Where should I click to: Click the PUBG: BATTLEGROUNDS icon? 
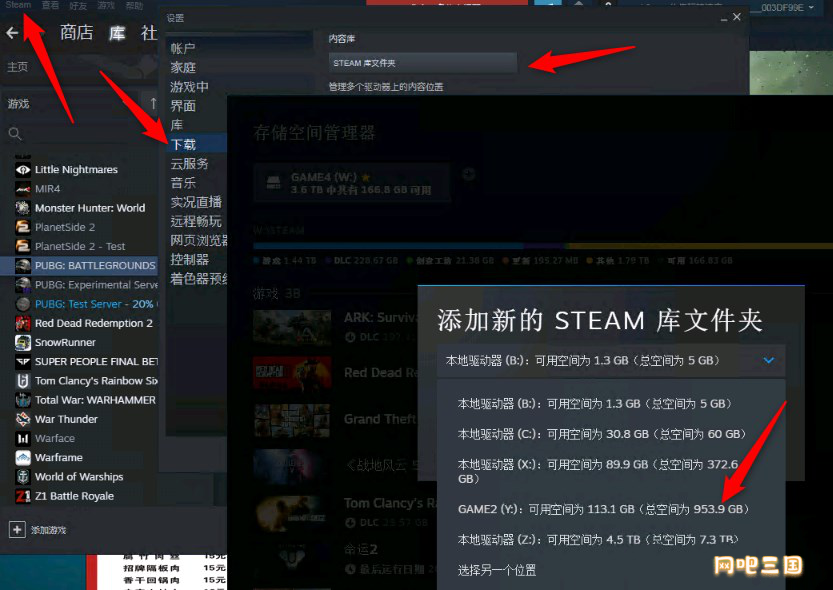[23, 266]
